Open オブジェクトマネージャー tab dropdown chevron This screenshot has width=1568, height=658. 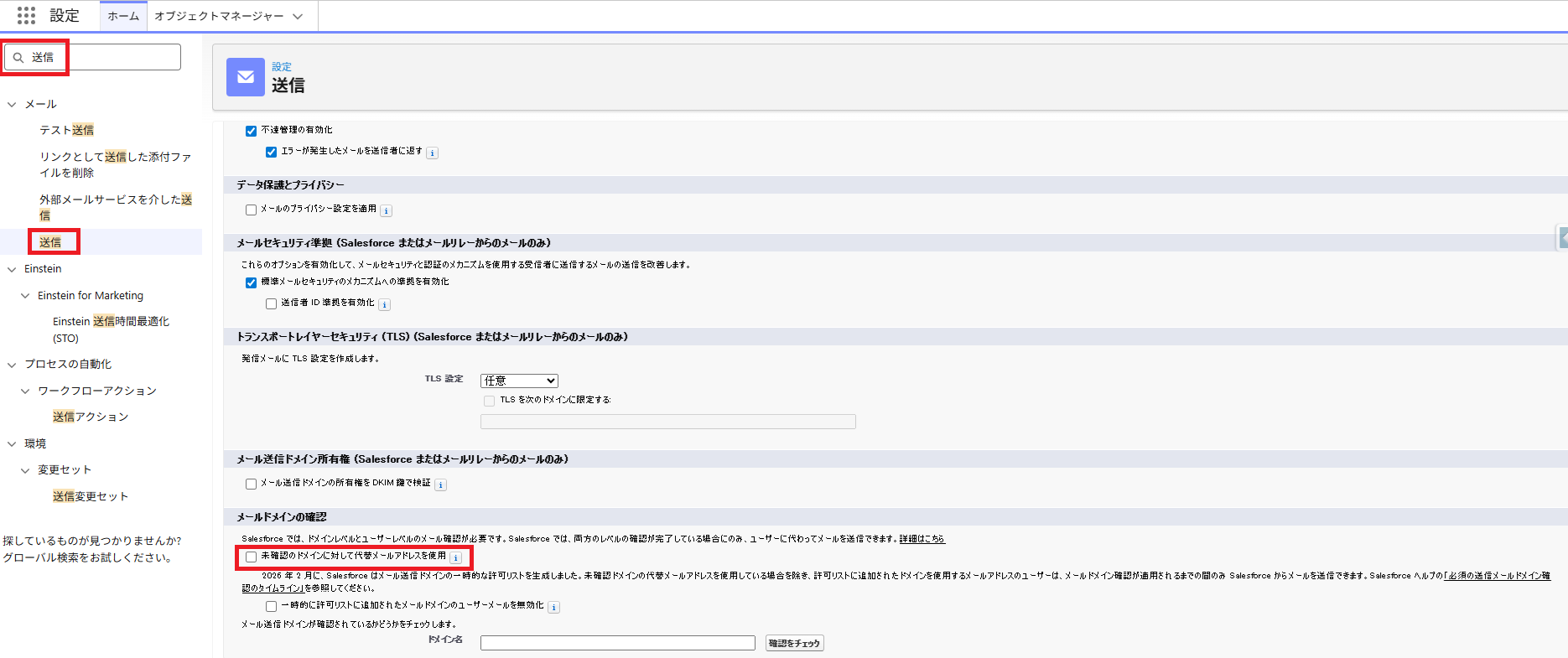coord(298,16)
